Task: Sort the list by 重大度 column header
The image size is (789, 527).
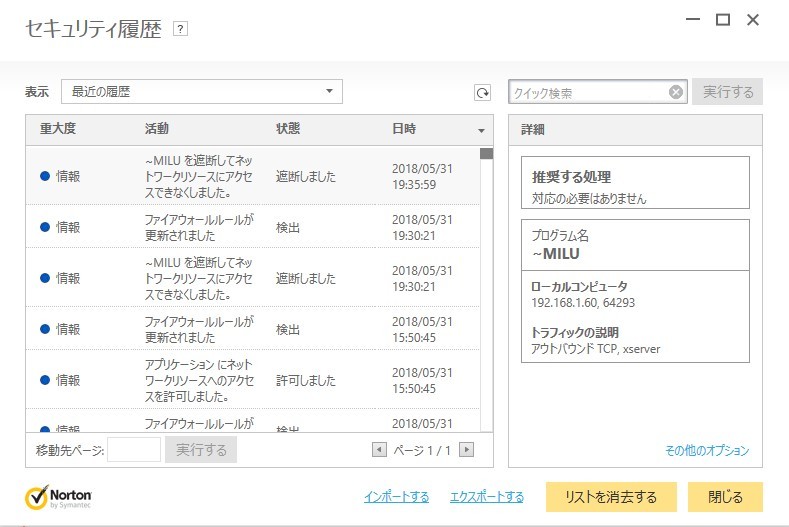Action: coord(58,129)
